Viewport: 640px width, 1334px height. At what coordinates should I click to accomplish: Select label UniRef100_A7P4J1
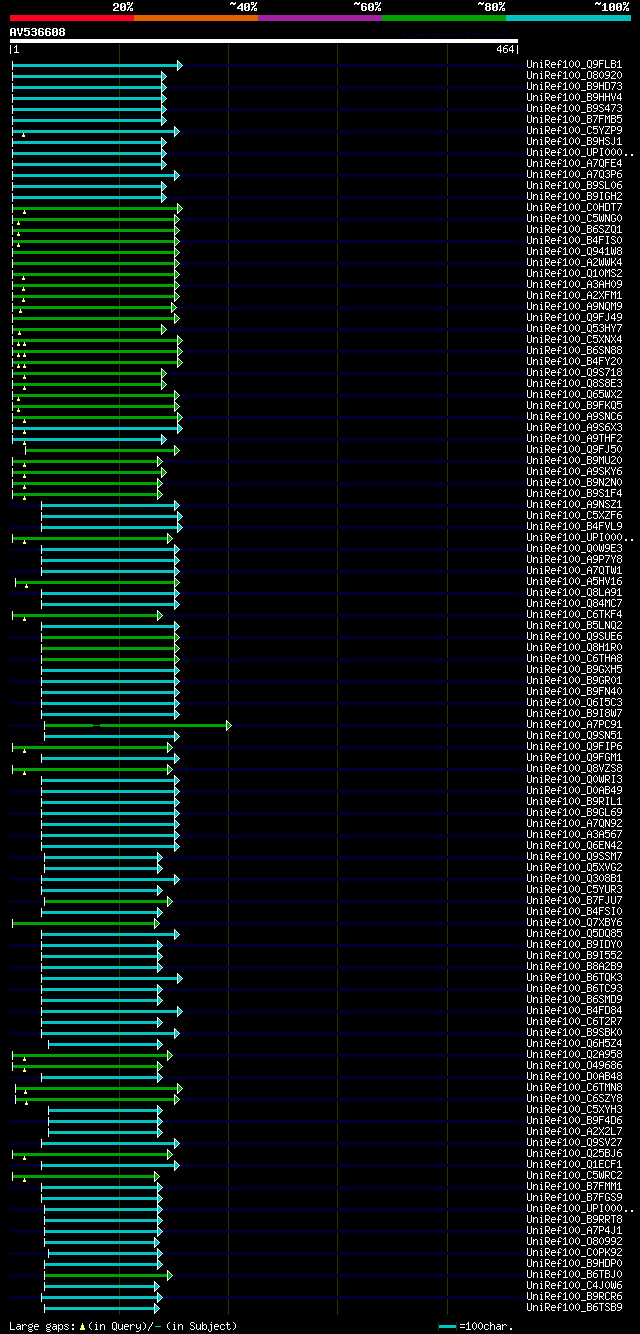coord(575,1230)
